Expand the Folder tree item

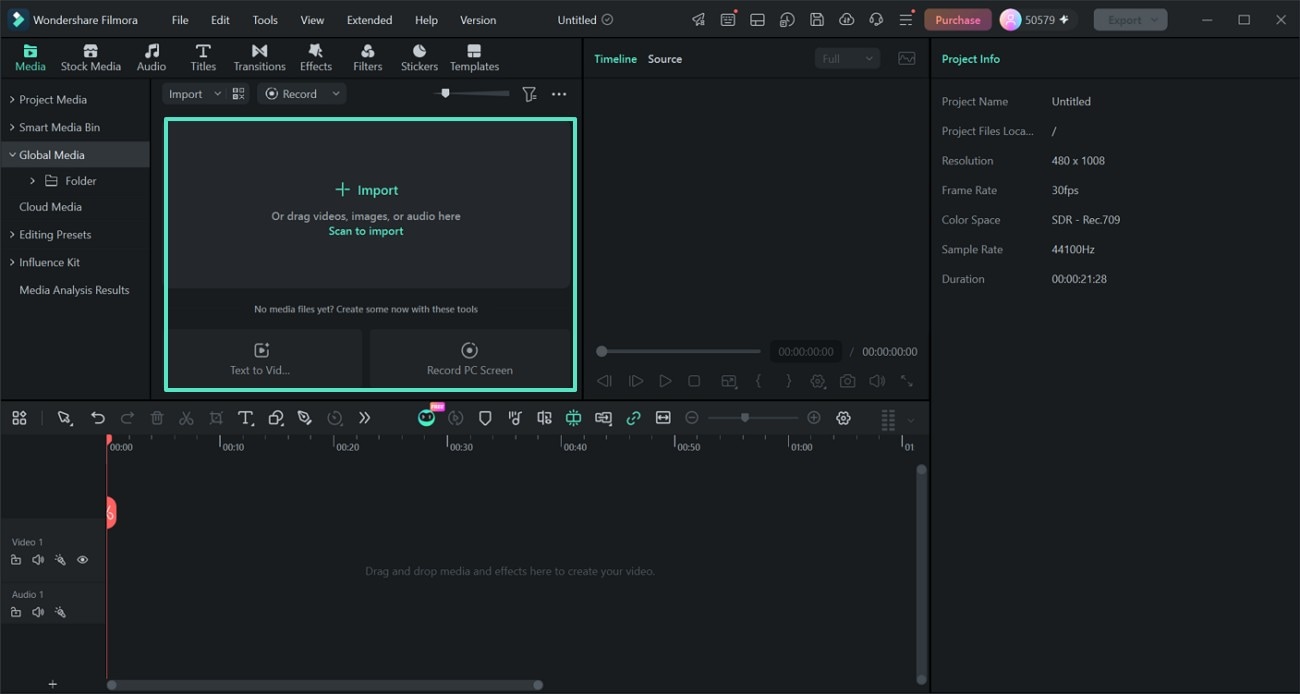click(x=32, y=181)
